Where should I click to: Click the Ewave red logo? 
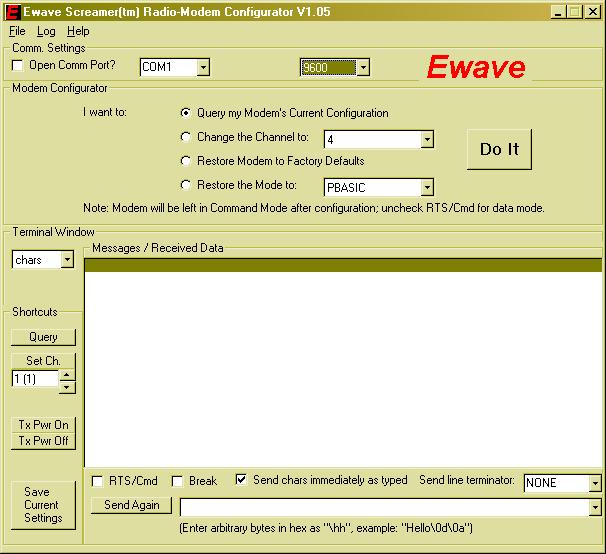(x=476, y=67)
